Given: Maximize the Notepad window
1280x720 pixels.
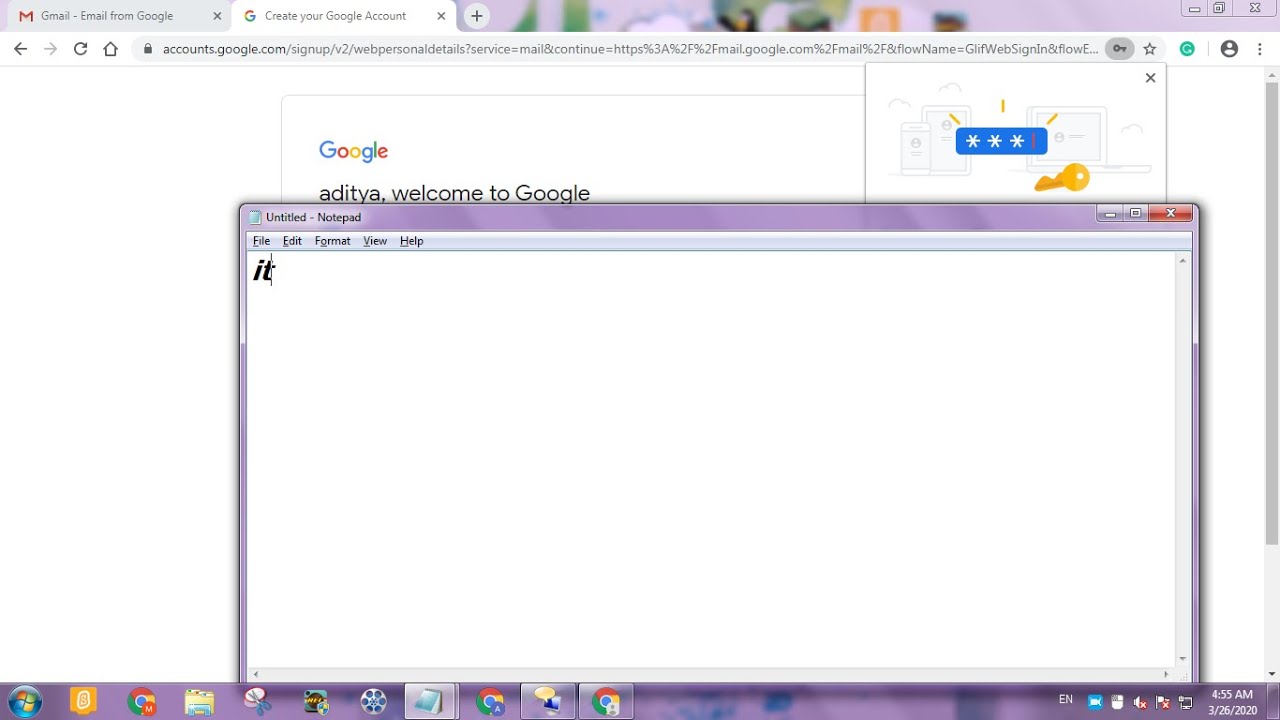Looking at the screenshot, I should point(1136,213).
